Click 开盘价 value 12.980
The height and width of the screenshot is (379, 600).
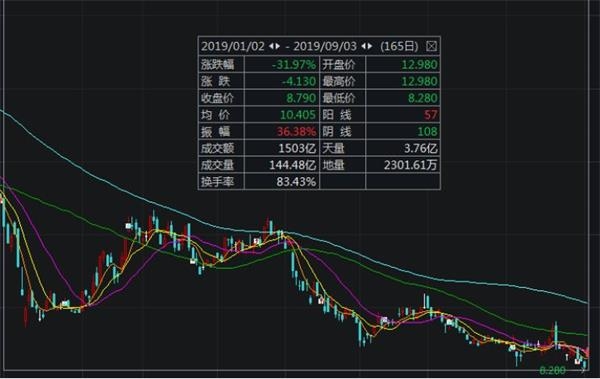pyautogui.click(x=419, y=64)
